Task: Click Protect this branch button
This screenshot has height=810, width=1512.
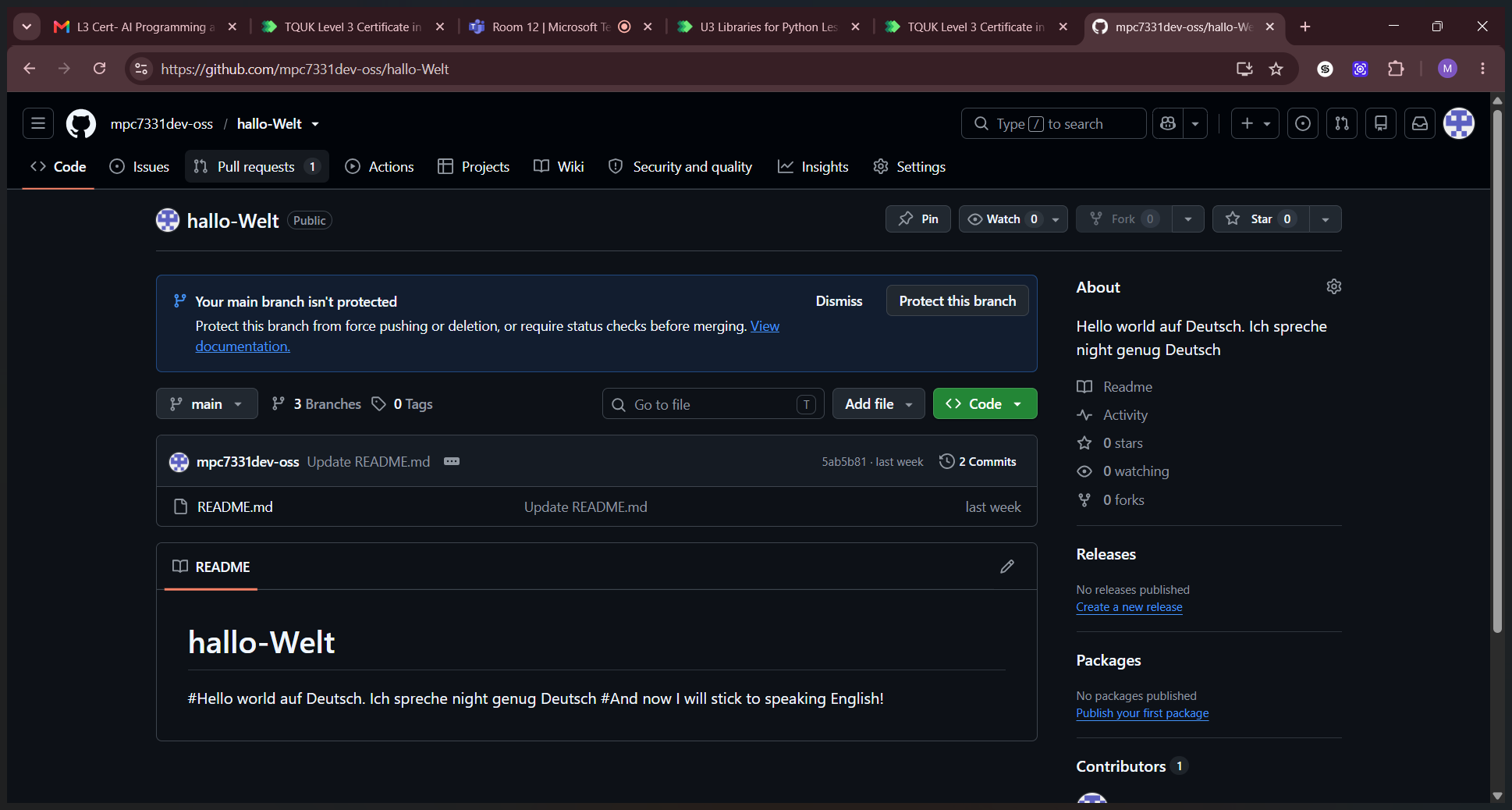Action: click(957, 300)
